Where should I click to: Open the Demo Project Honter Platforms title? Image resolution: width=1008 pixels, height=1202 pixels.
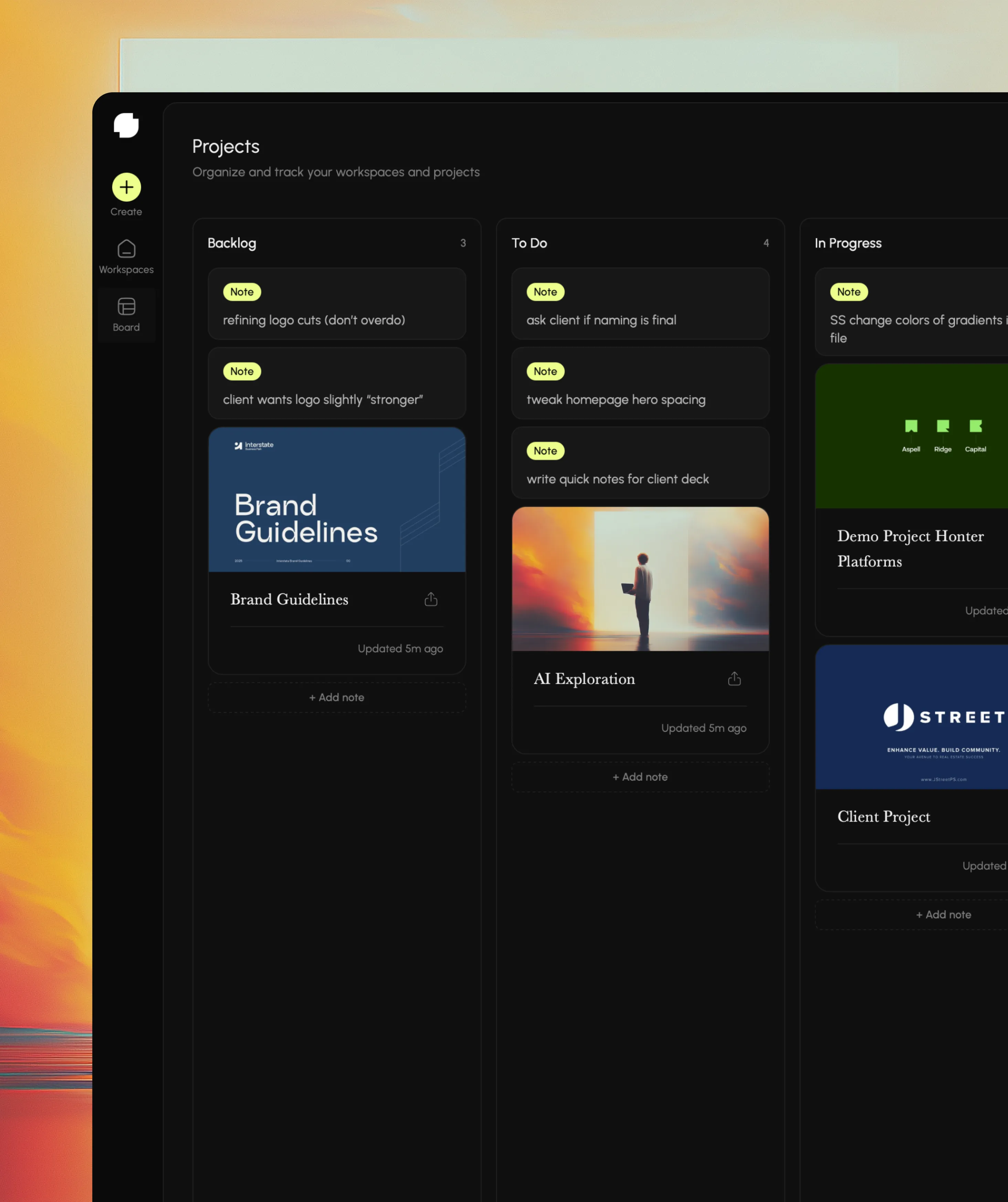(910, 548)
